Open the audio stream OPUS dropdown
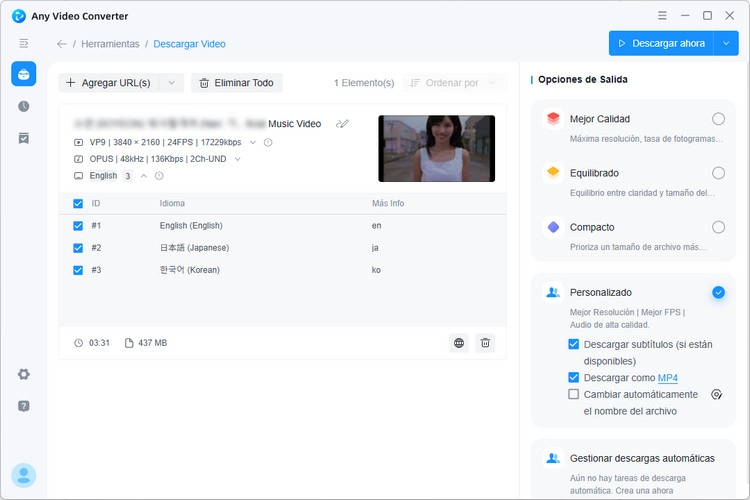The width and height of the screenshot is (750, 500). point(237,159)
